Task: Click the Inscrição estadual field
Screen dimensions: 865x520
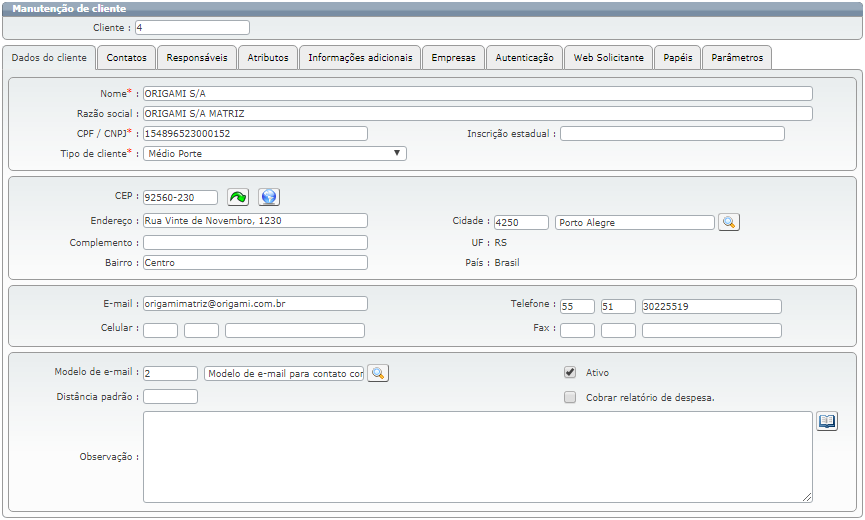Action: point(672,133)
